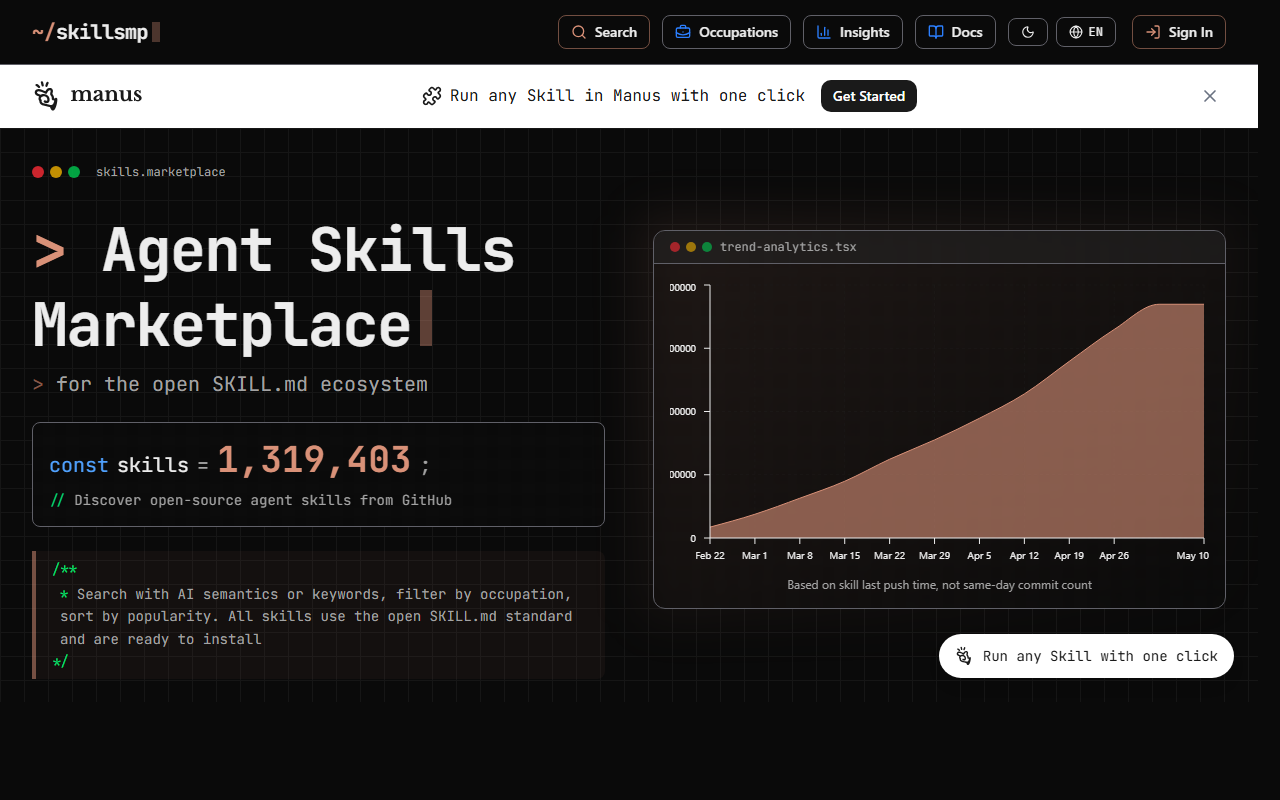1280x800 pixels.
Task: Click the red dot beside skills.marketplace
Action: (38, 172)
